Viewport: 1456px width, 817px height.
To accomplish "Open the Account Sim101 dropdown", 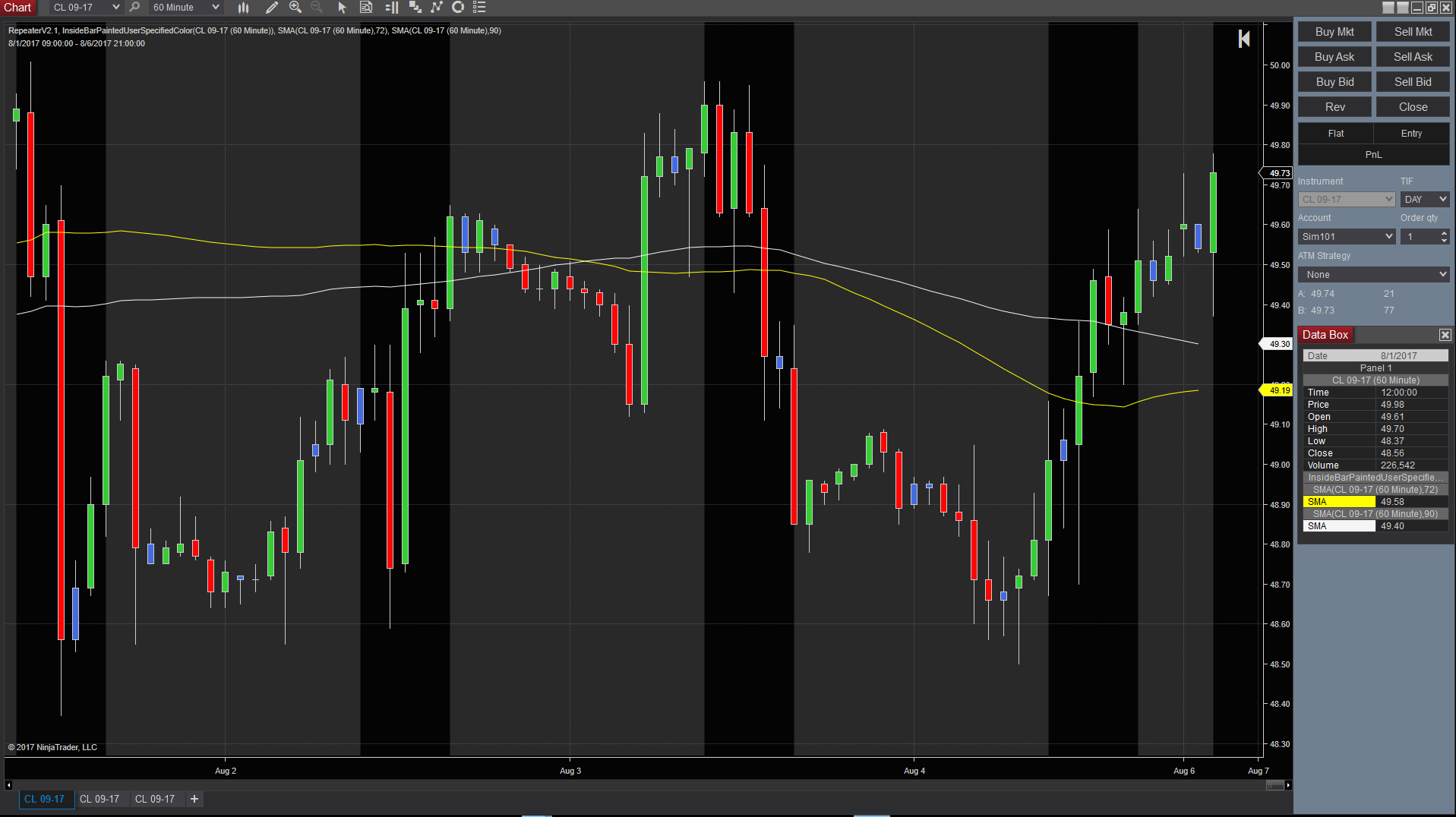I will [1347, 237].
